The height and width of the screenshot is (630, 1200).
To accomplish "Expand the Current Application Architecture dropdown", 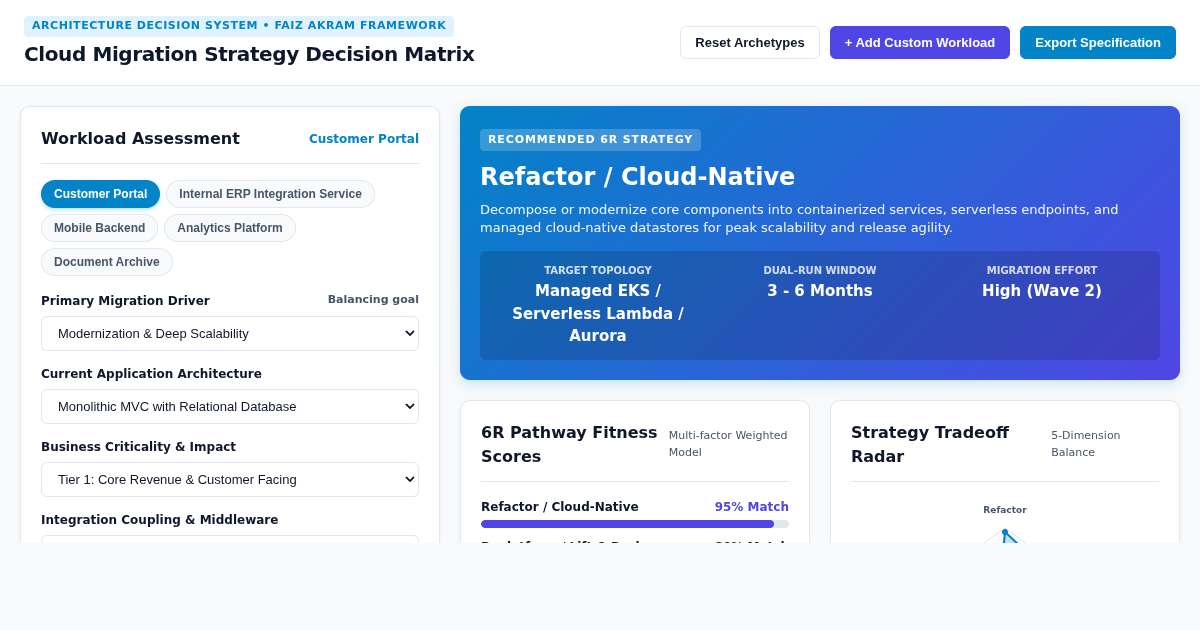I will [230, 406].
